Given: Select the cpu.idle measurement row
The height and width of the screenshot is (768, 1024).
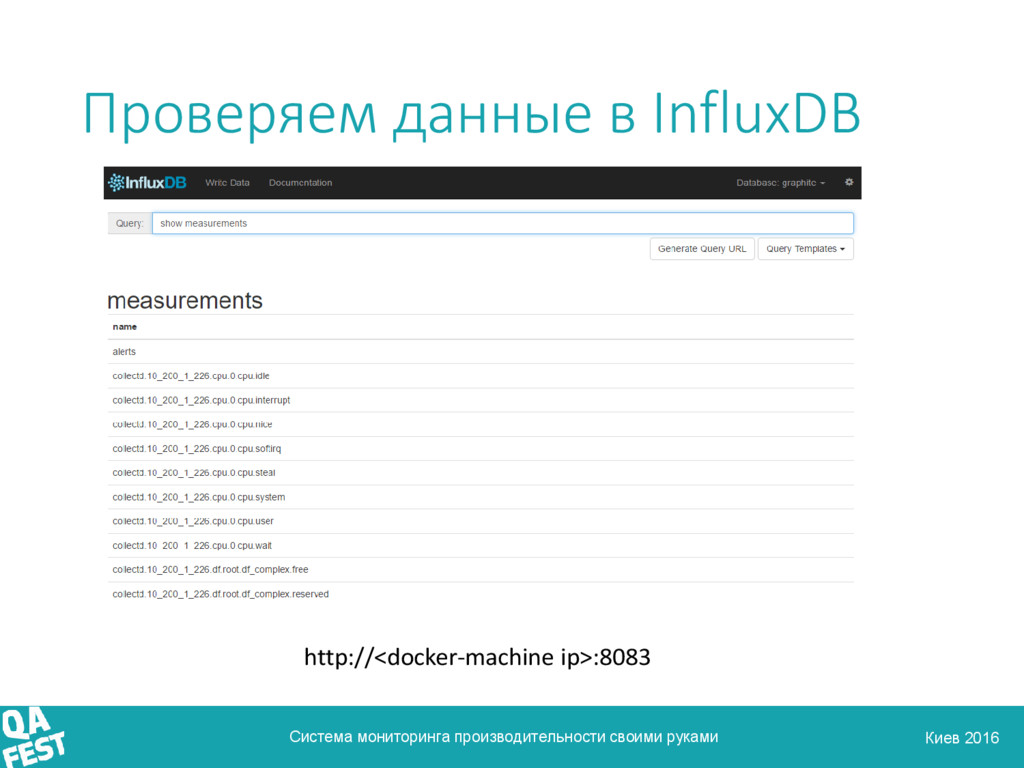Looking at the screenshot, I should (x=481, y=376).
